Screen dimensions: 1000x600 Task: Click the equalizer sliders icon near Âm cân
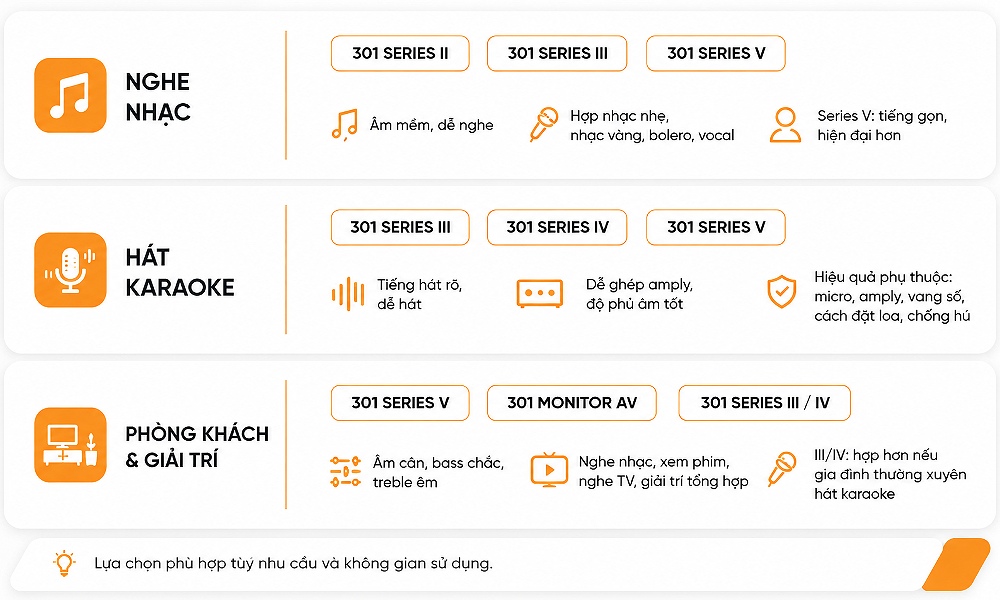click(x=346, y=472)
